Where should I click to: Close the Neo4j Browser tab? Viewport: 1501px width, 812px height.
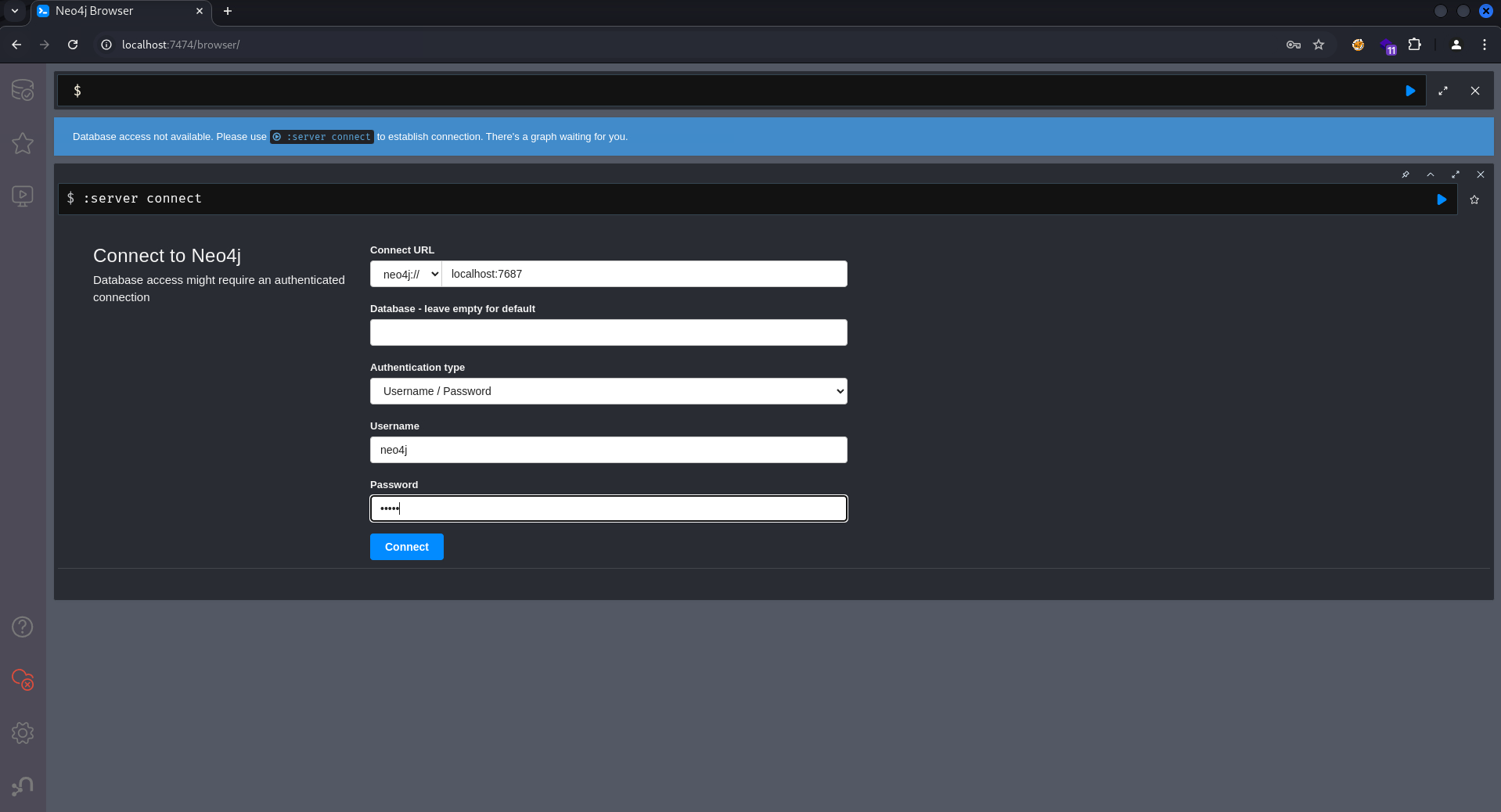(x=200, y=11)
